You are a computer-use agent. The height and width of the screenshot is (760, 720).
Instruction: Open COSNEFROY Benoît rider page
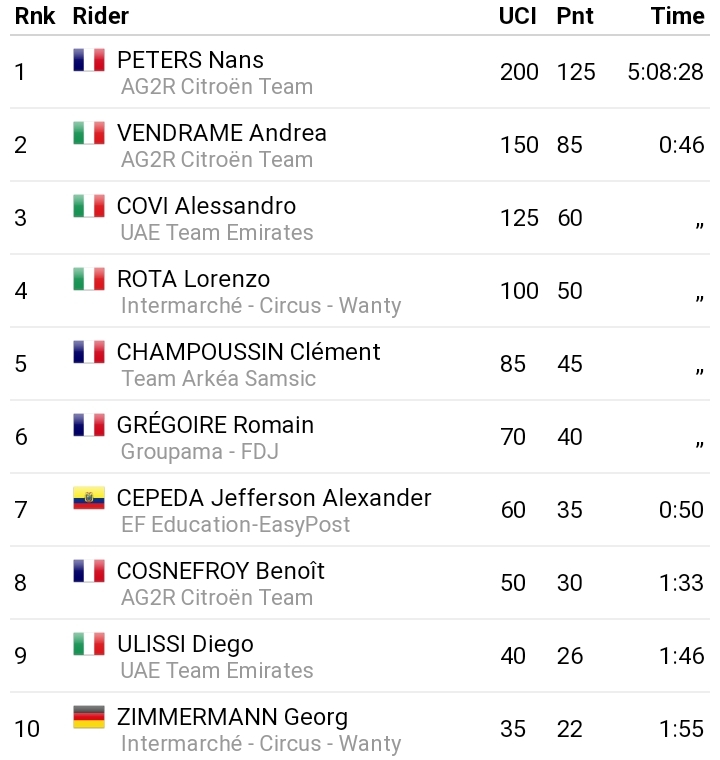(x=220, y=571)
